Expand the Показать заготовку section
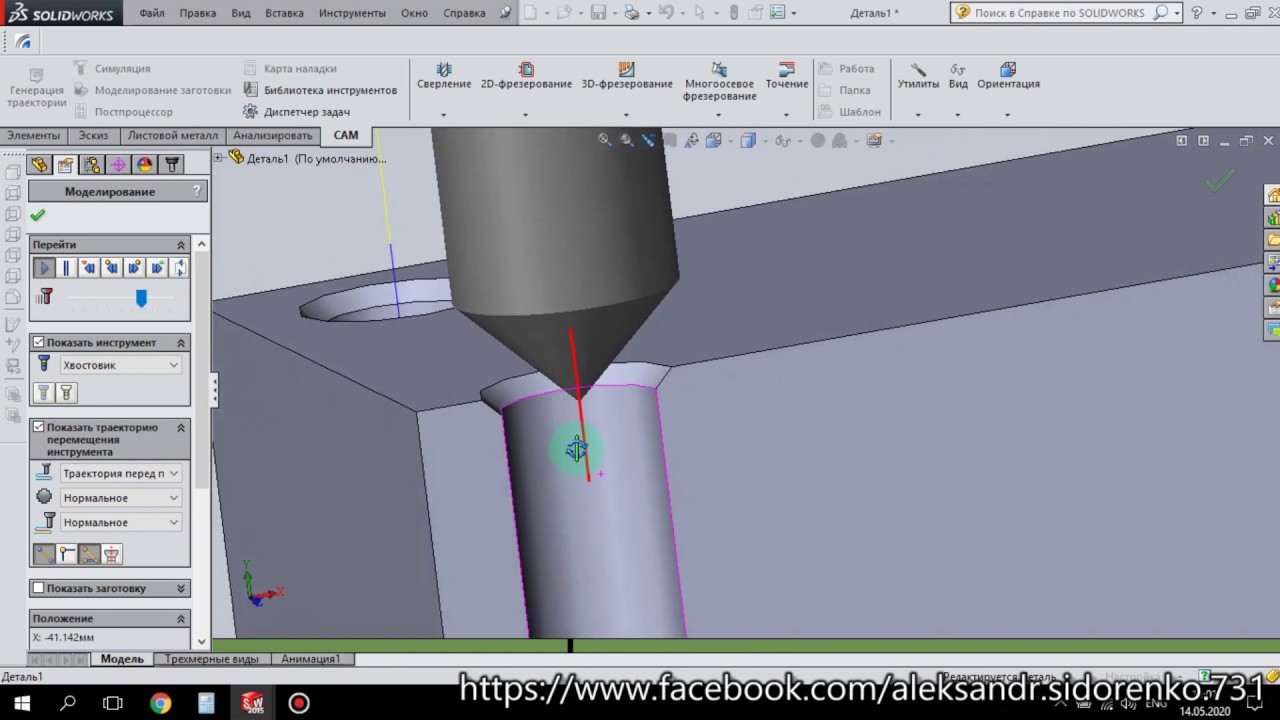1280x720 pixels. (x=181, y=589)
